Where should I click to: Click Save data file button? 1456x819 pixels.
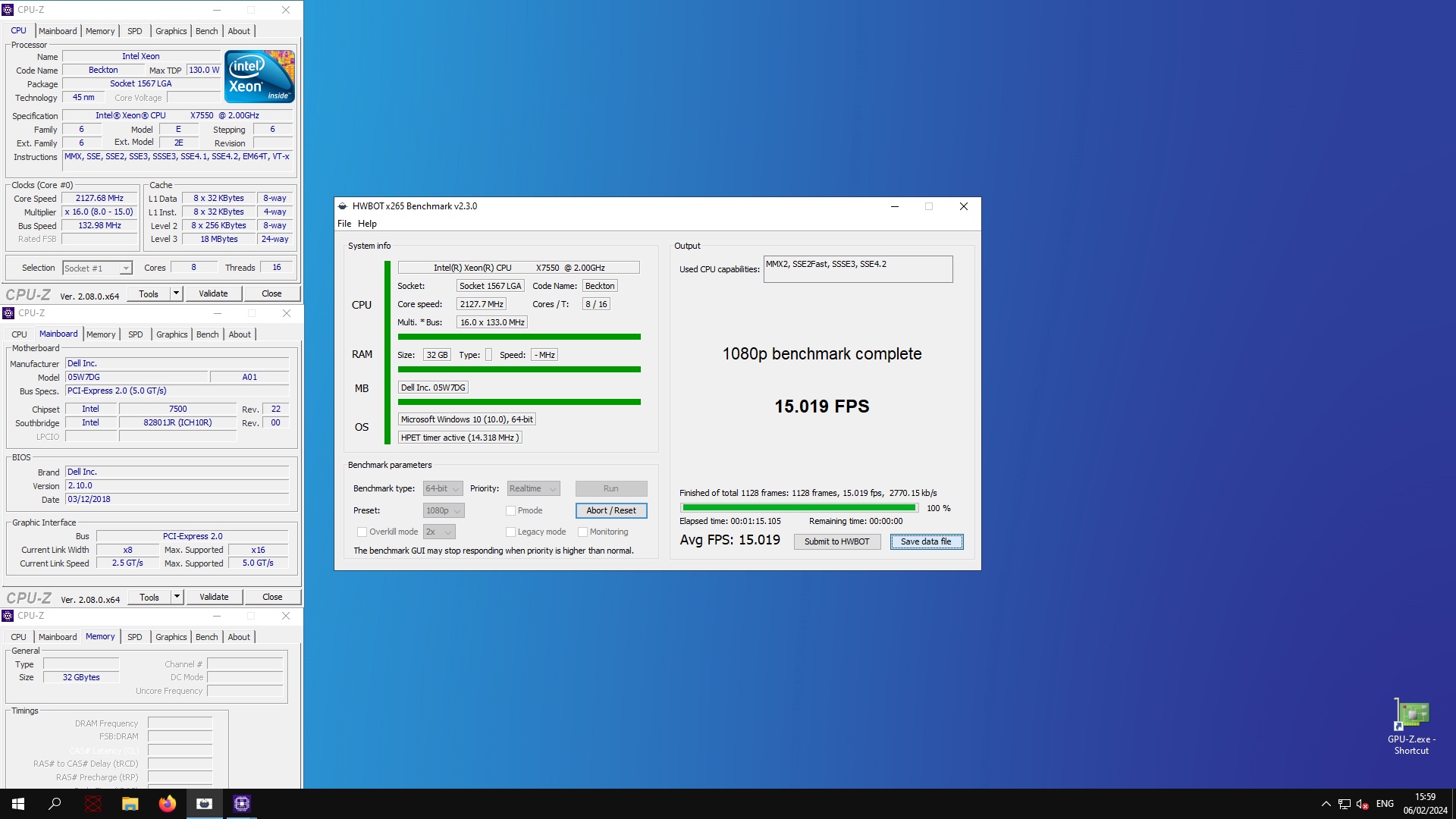point(926,541)
